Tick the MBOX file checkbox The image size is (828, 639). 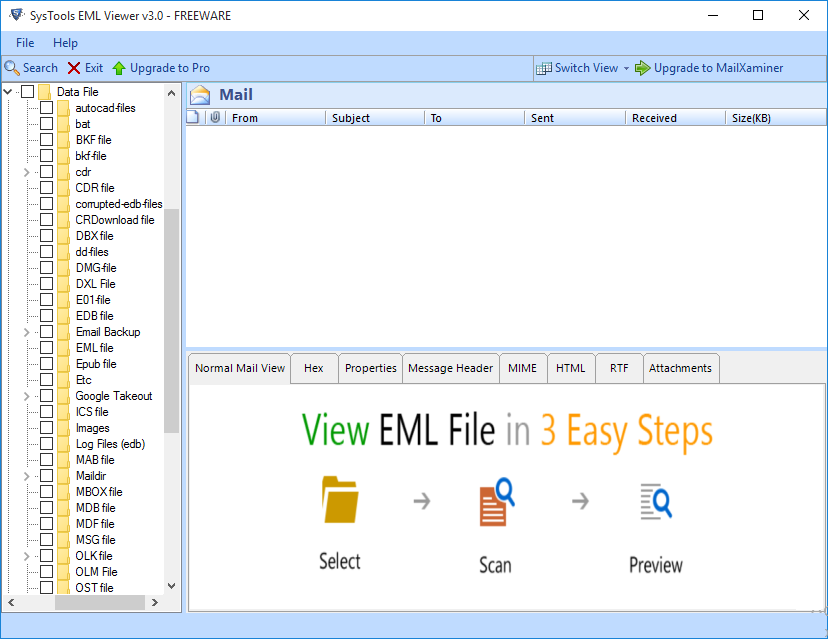pos(46,492)
